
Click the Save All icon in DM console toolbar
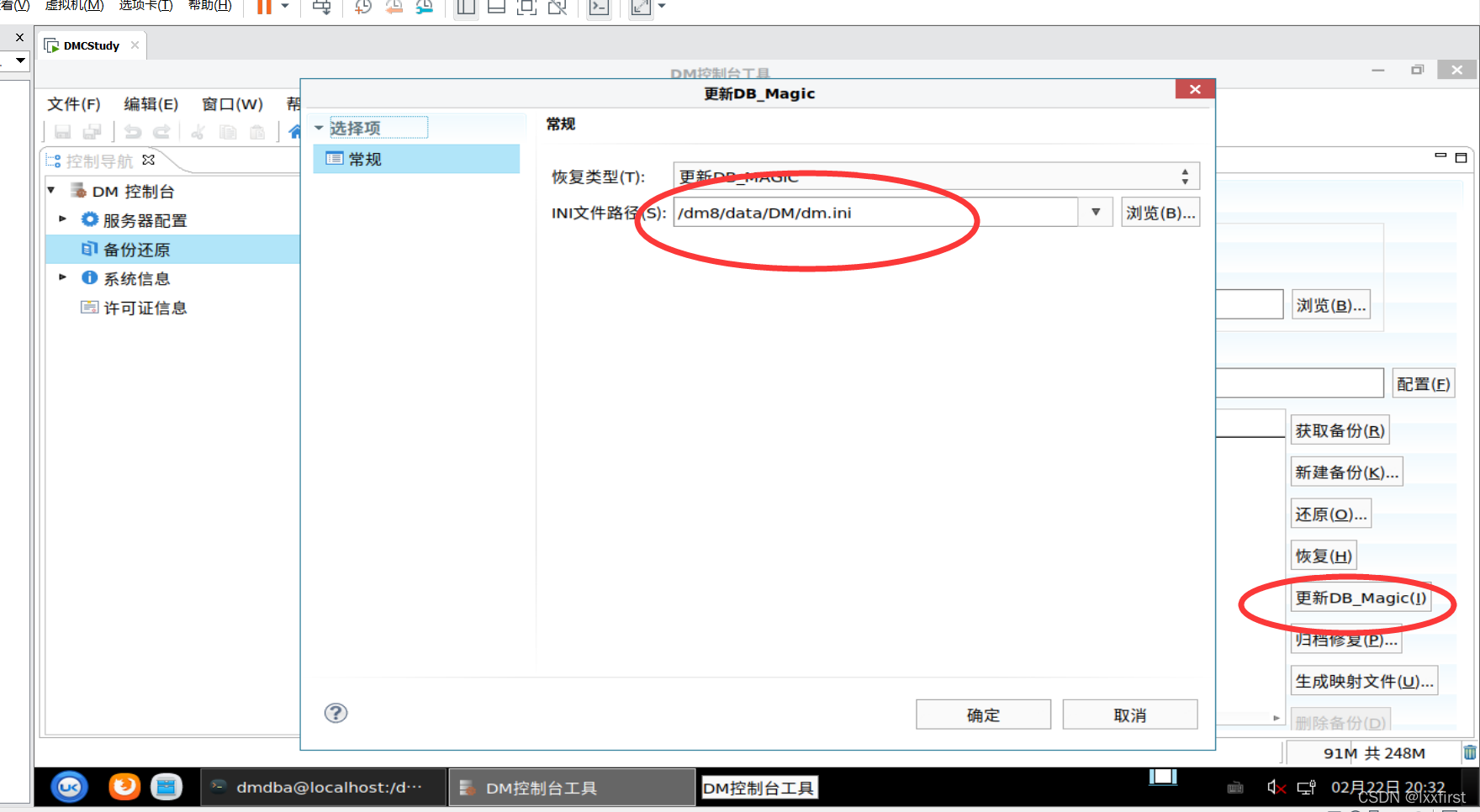click(x=92, y=132)
